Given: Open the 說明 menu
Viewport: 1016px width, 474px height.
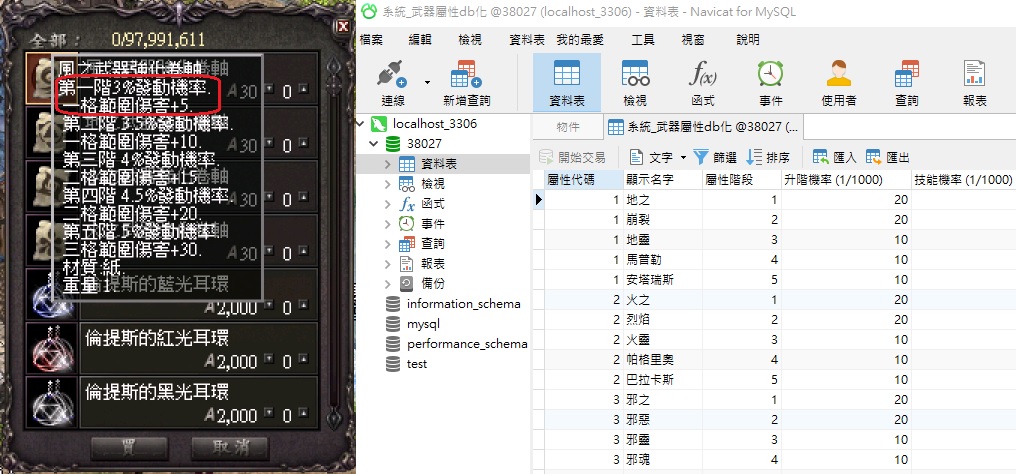Looking at the screenshot, I should pos(748,40).
